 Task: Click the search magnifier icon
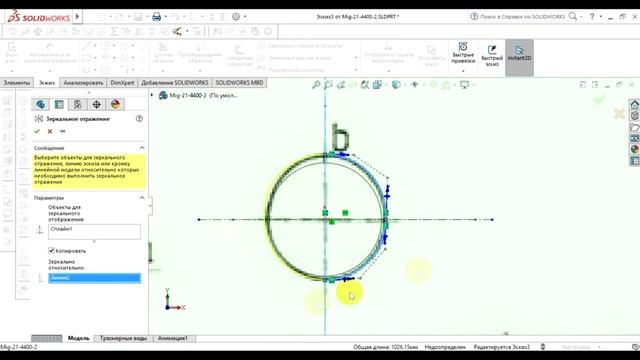coord(573,16)
